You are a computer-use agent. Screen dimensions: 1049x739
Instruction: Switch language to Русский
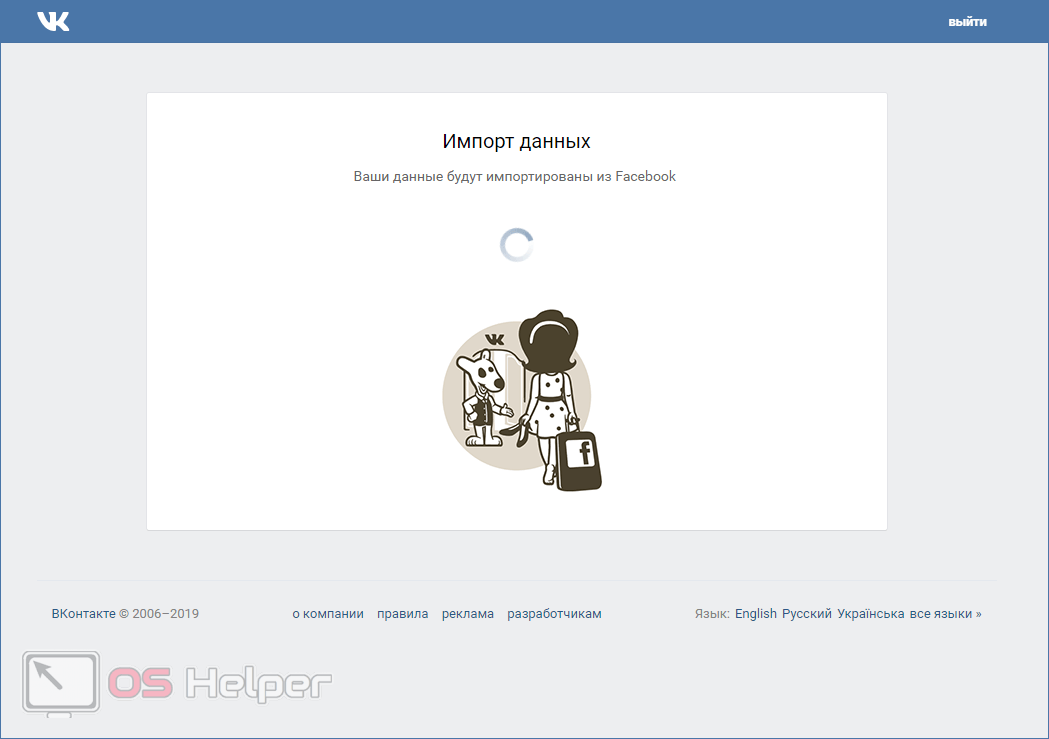pyautogui.click(x=806, y=614)
